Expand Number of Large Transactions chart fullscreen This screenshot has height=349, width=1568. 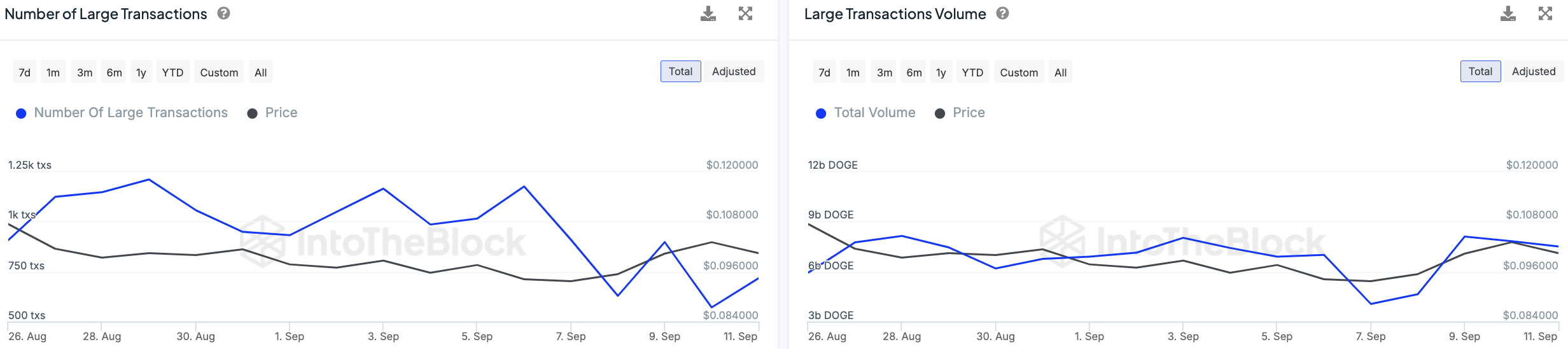745,14
